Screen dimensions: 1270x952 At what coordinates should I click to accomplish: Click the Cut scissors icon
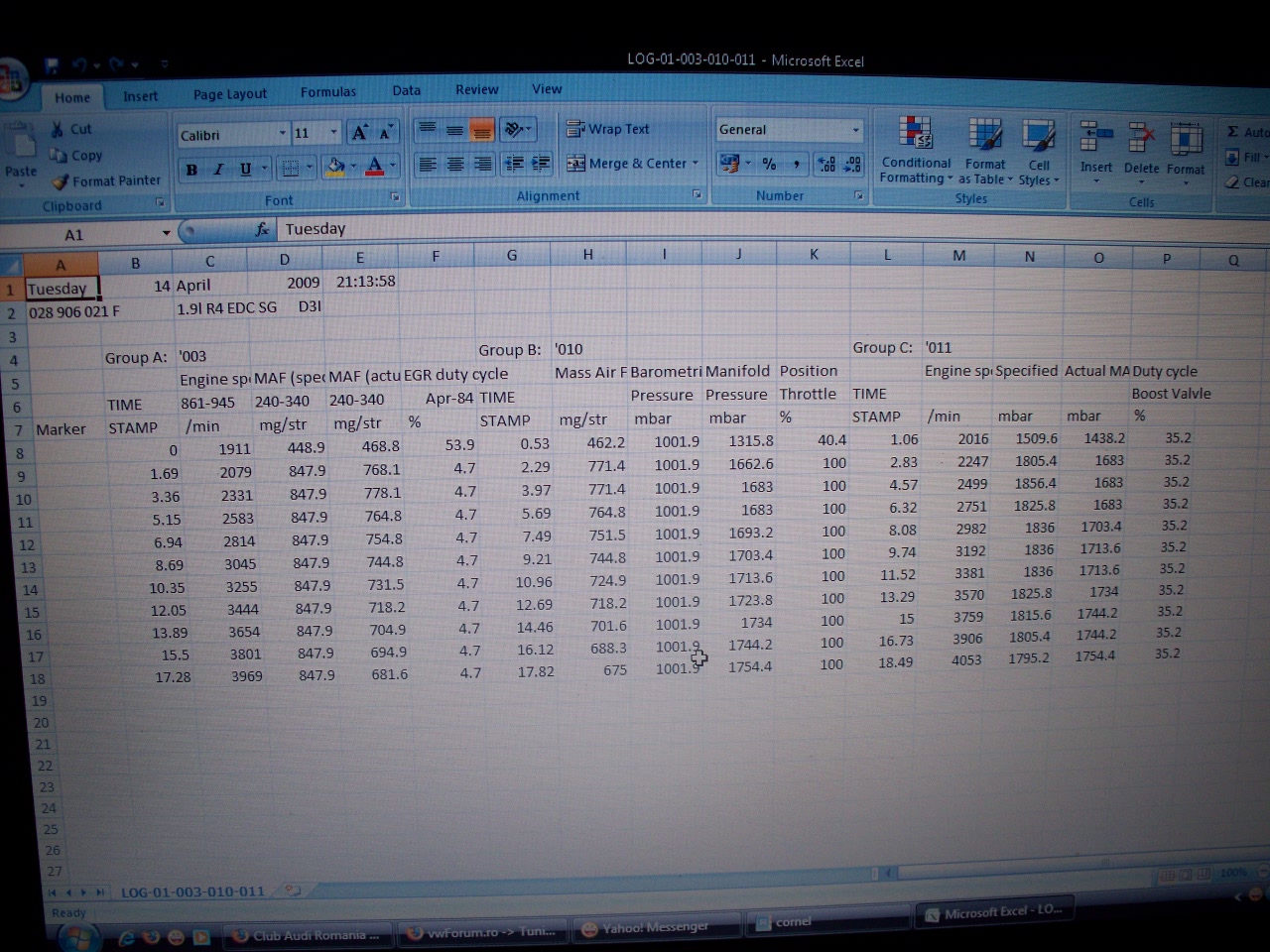[58, 129]
